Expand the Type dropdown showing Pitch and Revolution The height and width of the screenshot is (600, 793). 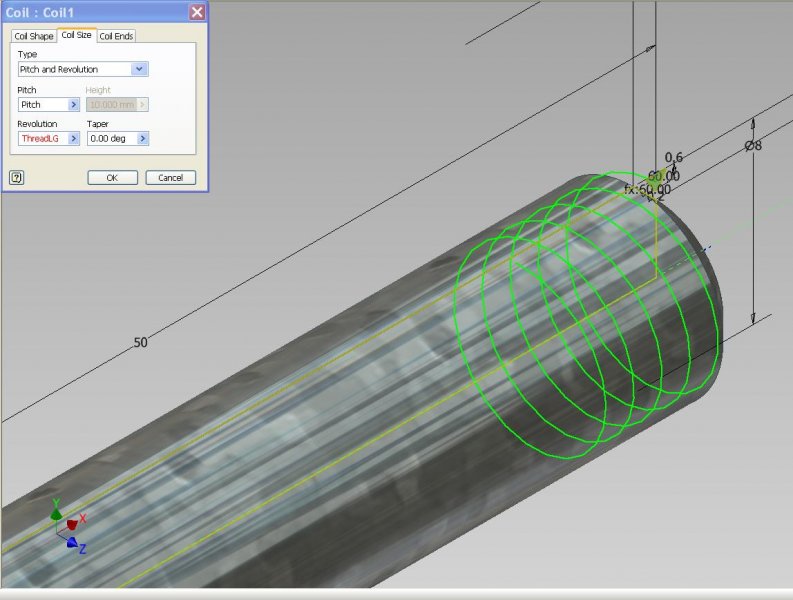140,69
